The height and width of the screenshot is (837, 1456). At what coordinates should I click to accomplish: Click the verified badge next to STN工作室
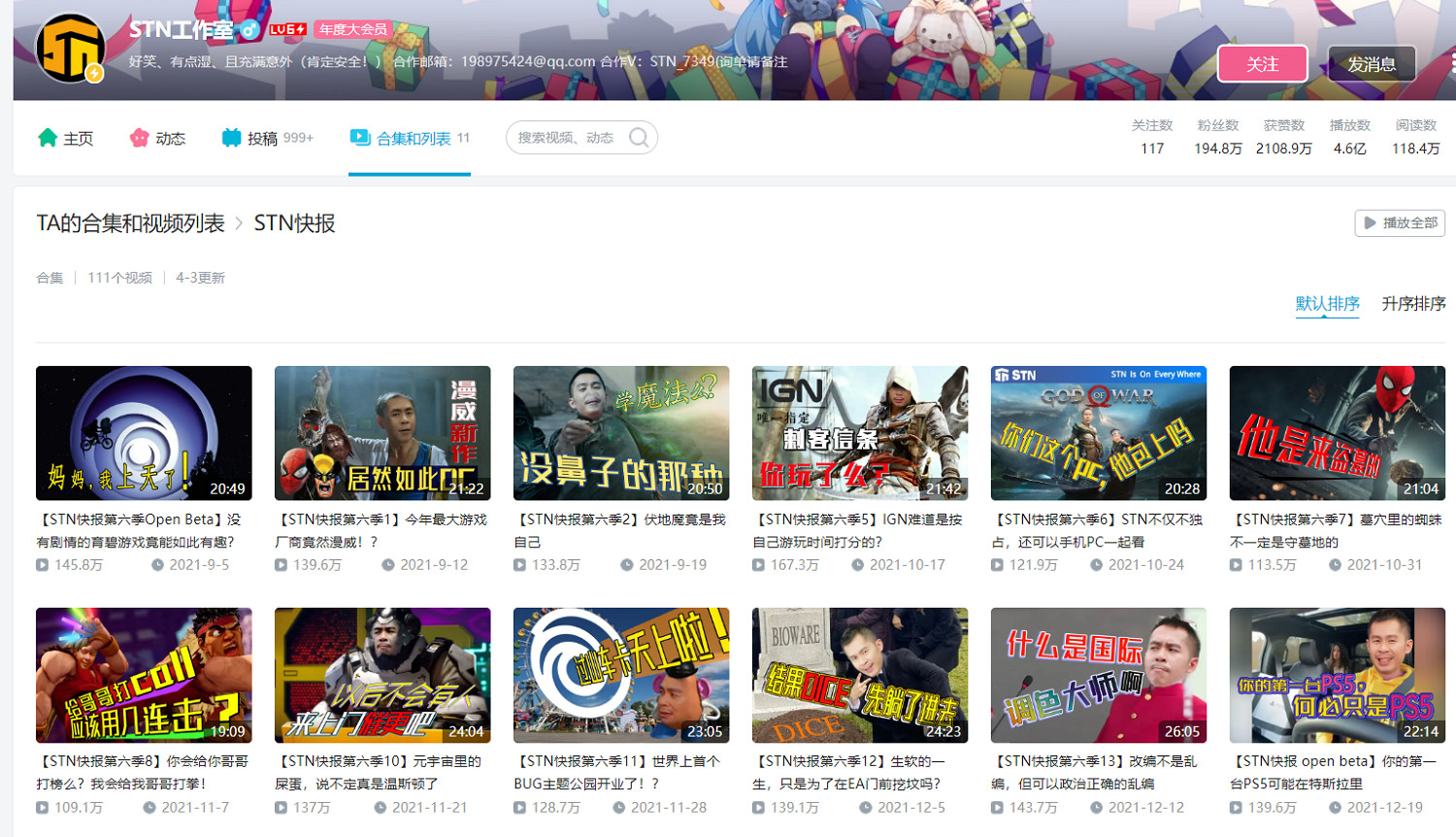point(249,30)
